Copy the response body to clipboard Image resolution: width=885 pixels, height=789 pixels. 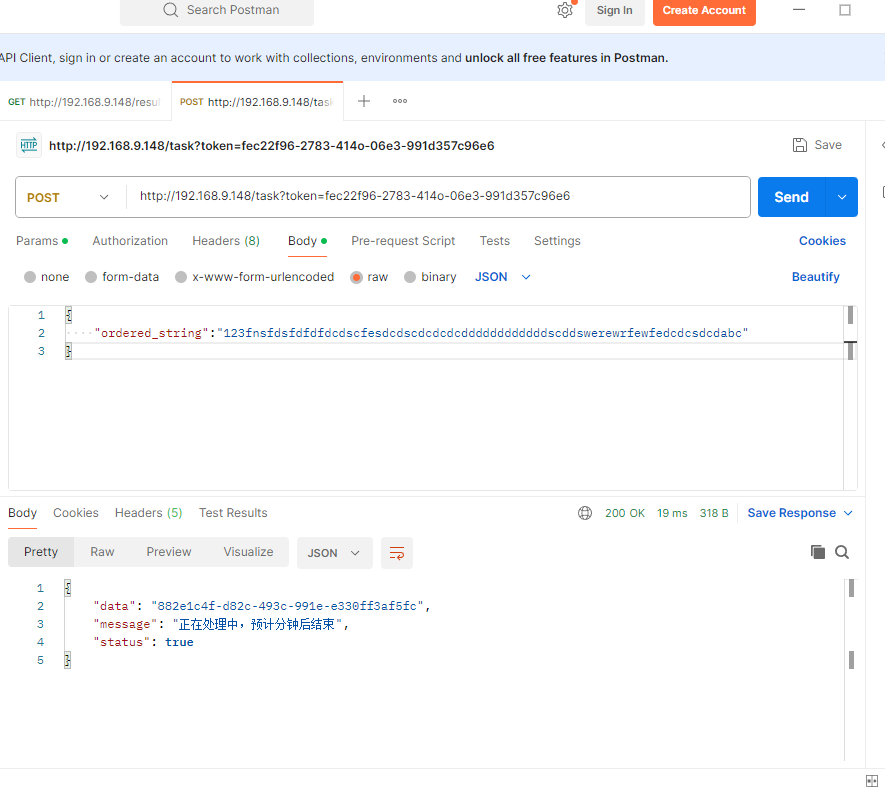click(x=817, y=552)
